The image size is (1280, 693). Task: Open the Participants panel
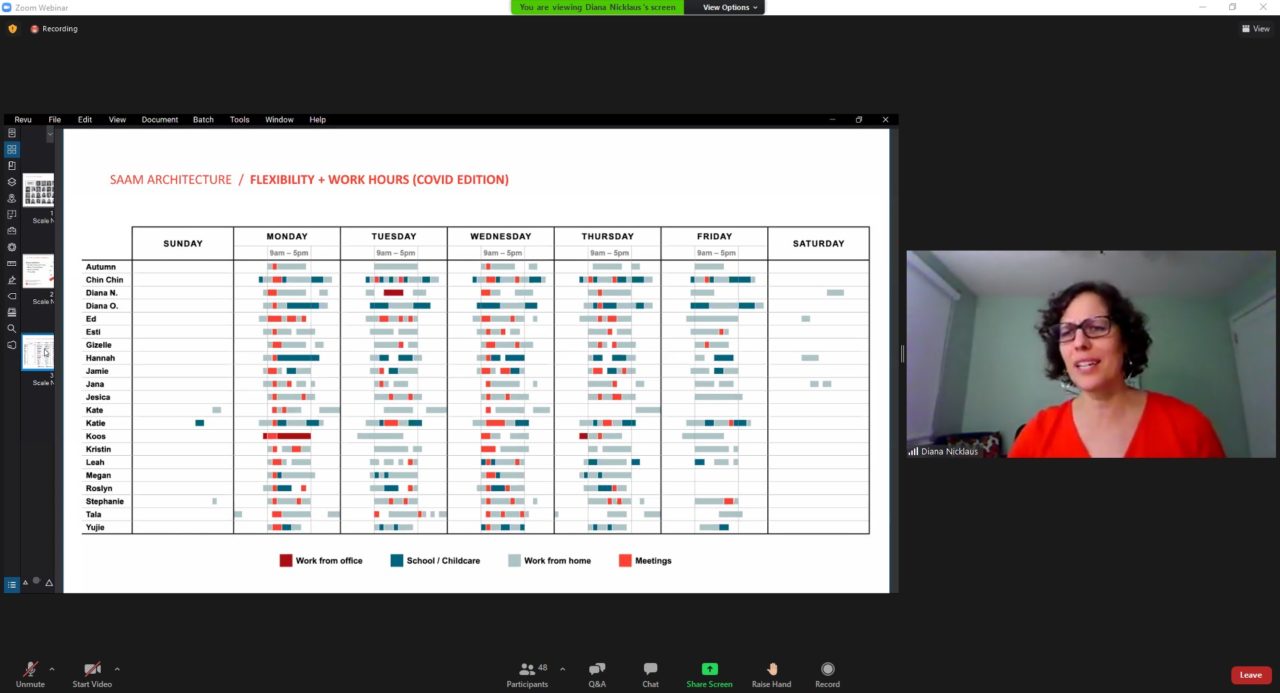[x=527, y=672]
